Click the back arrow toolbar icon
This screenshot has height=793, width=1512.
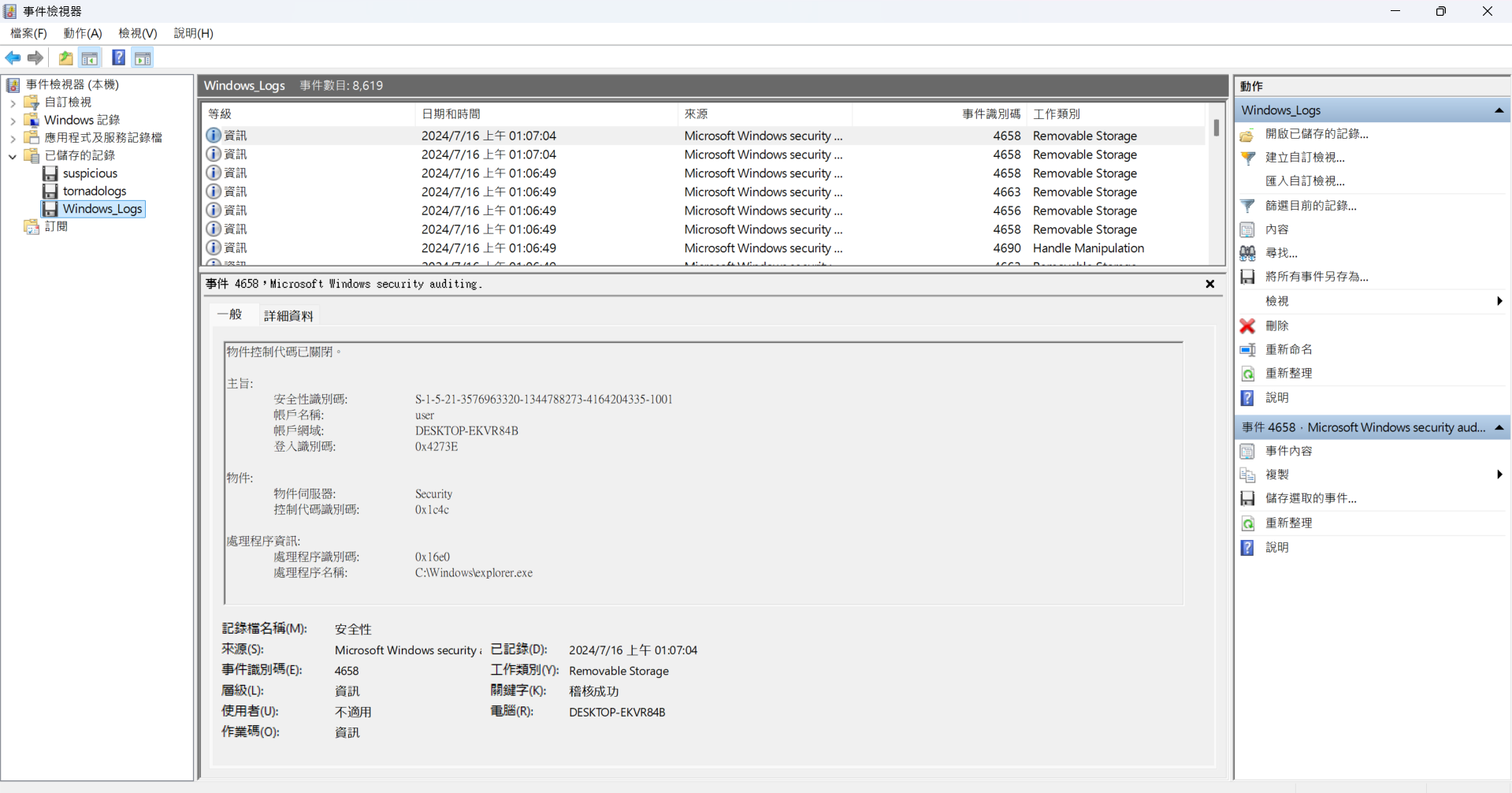[x=13, y=58]
